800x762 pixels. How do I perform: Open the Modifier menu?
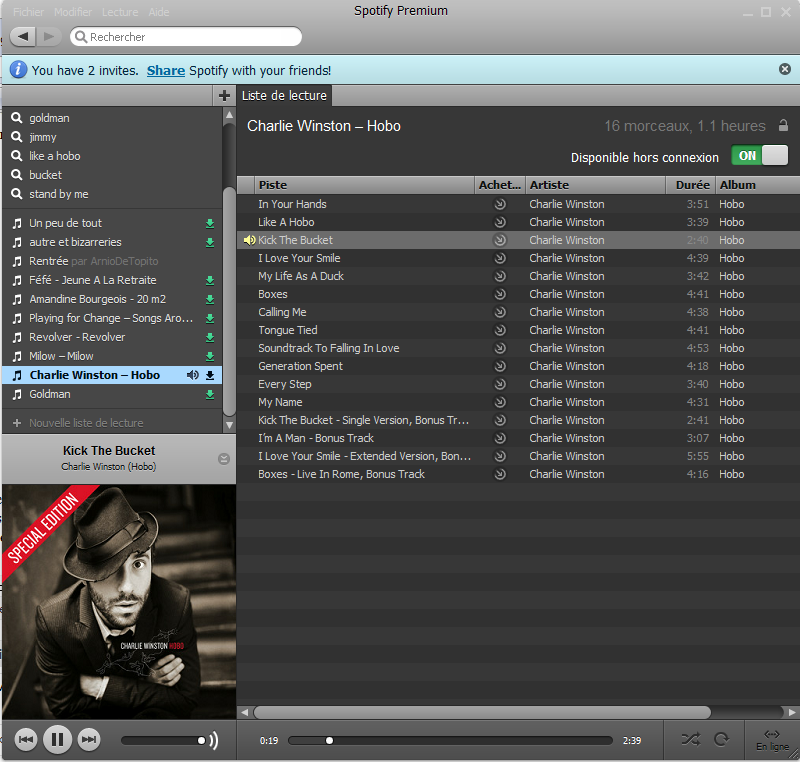coord(73,12)
